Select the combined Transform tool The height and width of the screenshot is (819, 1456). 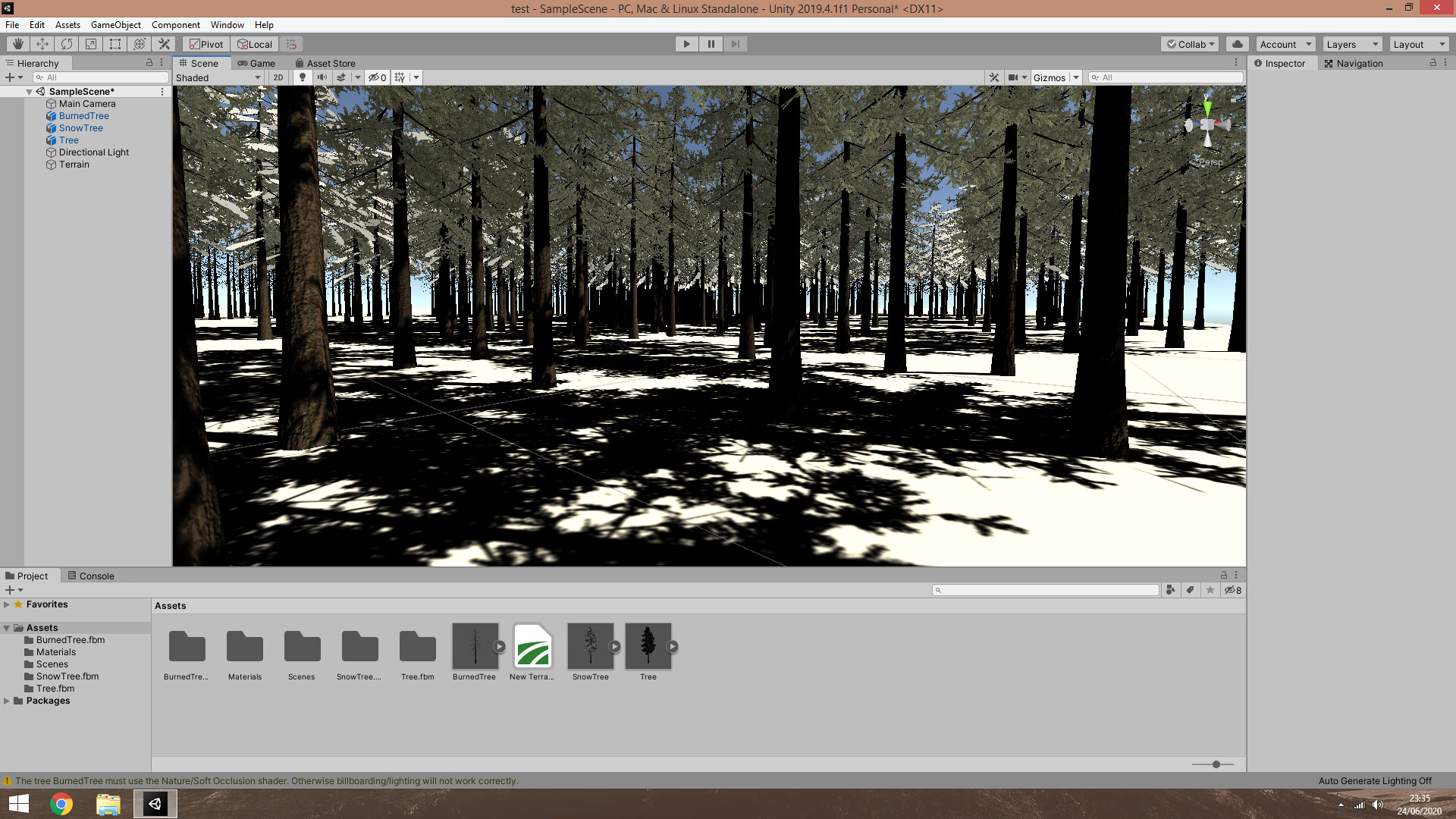coord(140,44)
